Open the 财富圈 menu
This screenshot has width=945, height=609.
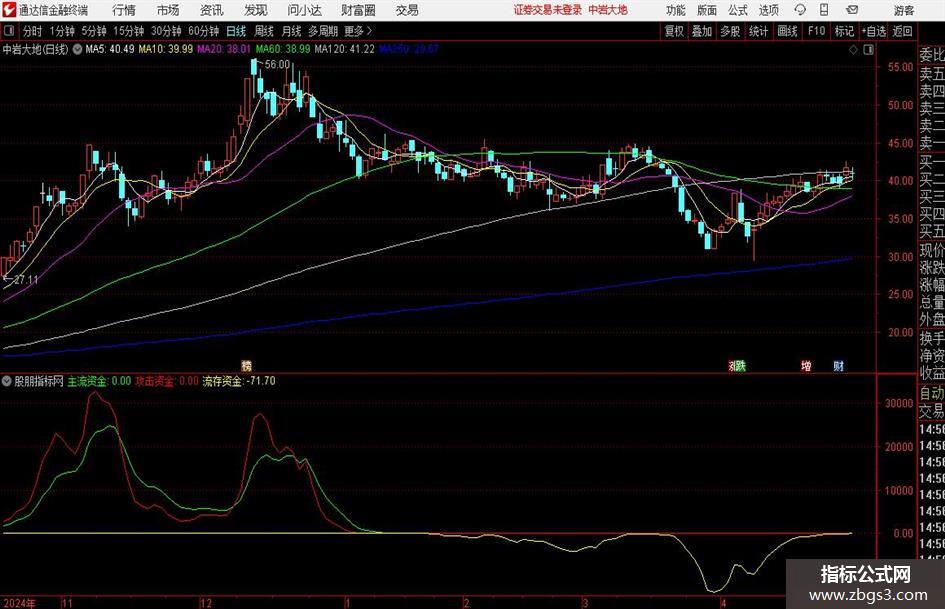(x=358, y=10)
